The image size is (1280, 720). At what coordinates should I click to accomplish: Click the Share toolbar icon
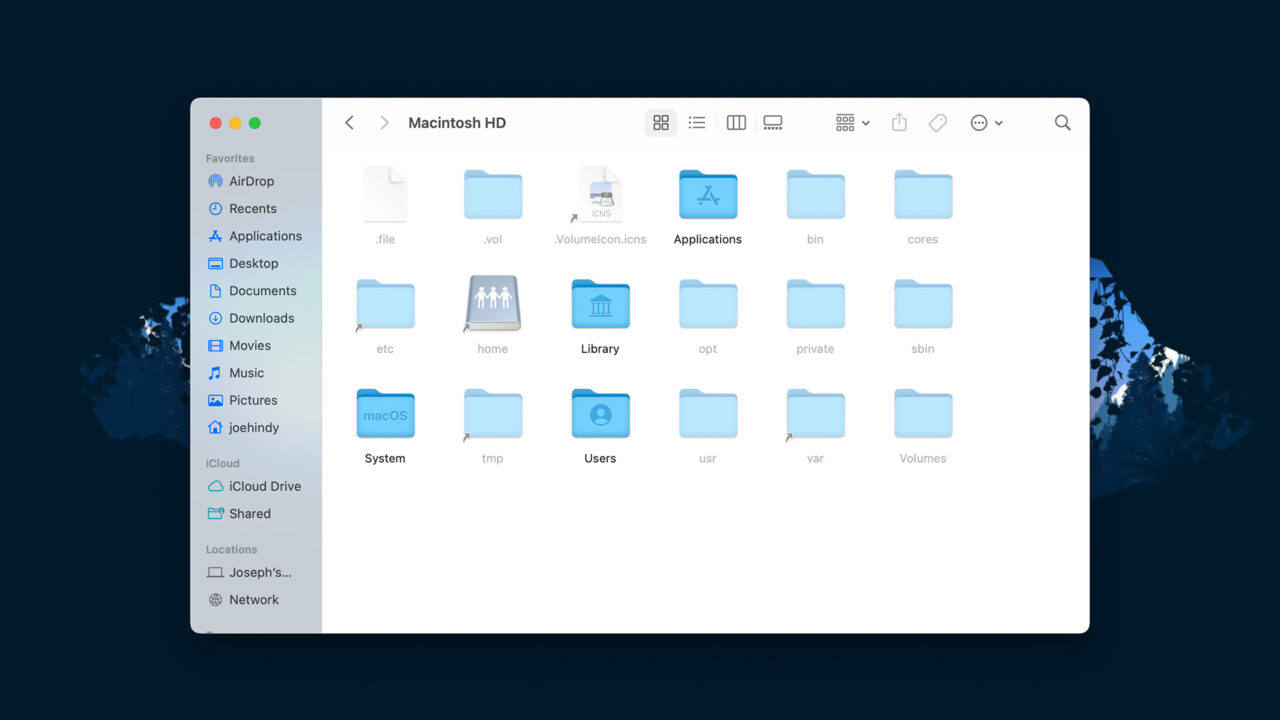[x=899, y=123]
